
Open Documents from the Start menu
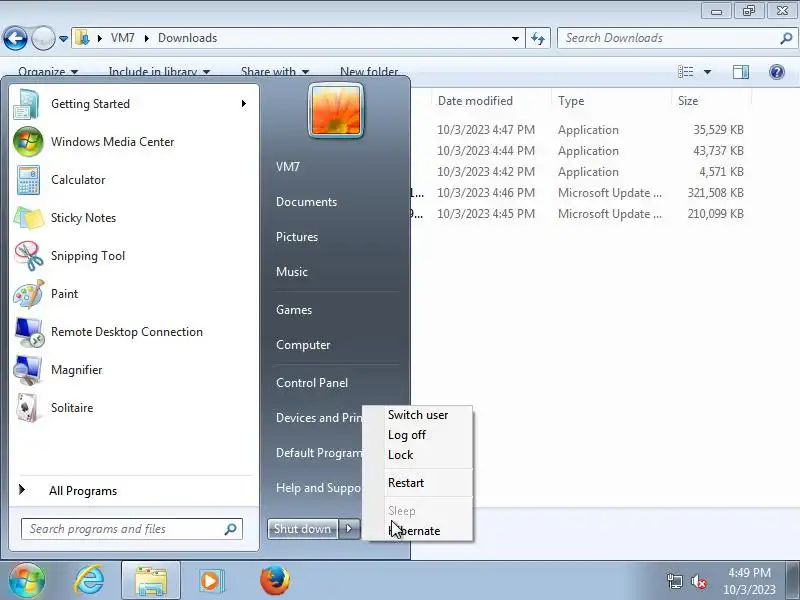(307, 202)
